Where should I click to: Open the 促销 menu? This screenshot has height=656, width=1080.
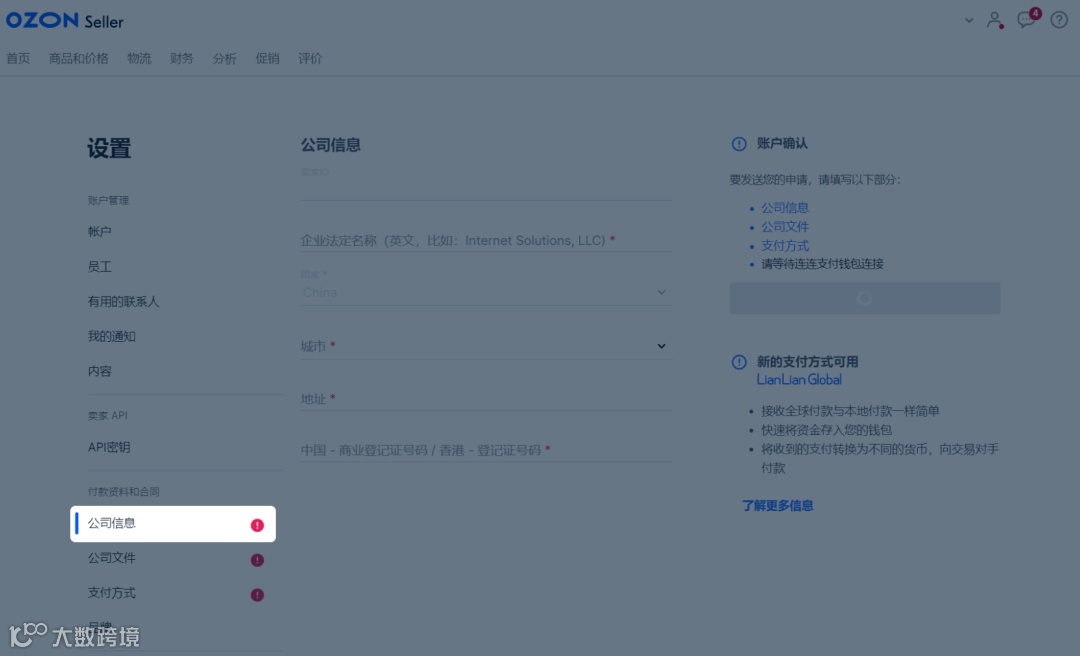(267, 59)
